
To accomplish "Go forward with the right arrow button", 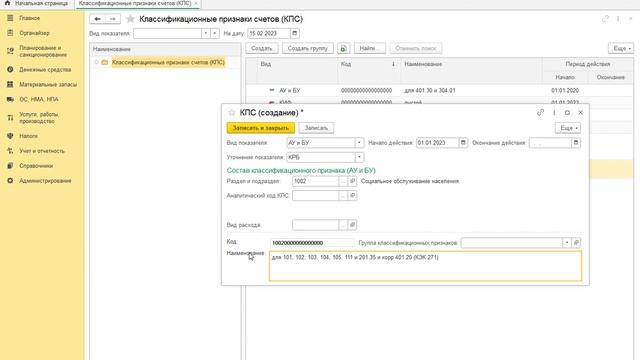I will pos(113,19).
